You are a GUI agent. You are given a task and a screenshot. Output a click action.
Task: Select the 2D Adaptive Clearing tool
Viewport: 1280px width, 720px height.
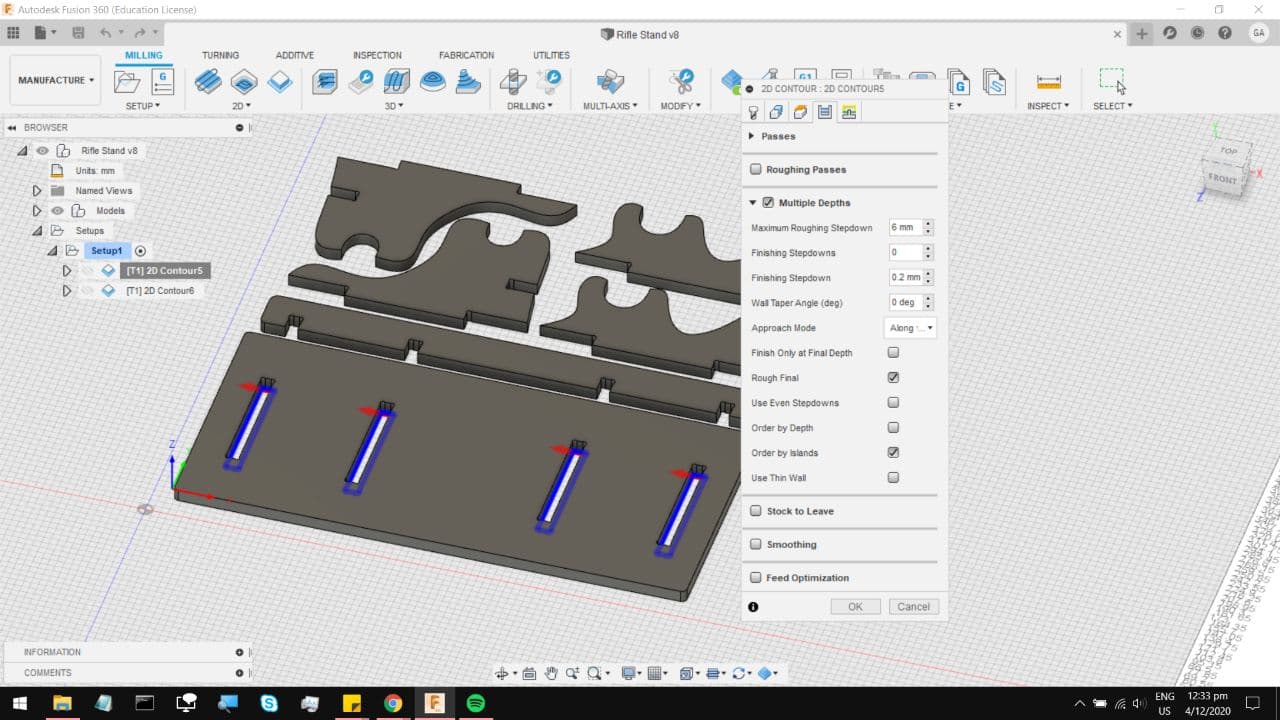pos(208,82)
